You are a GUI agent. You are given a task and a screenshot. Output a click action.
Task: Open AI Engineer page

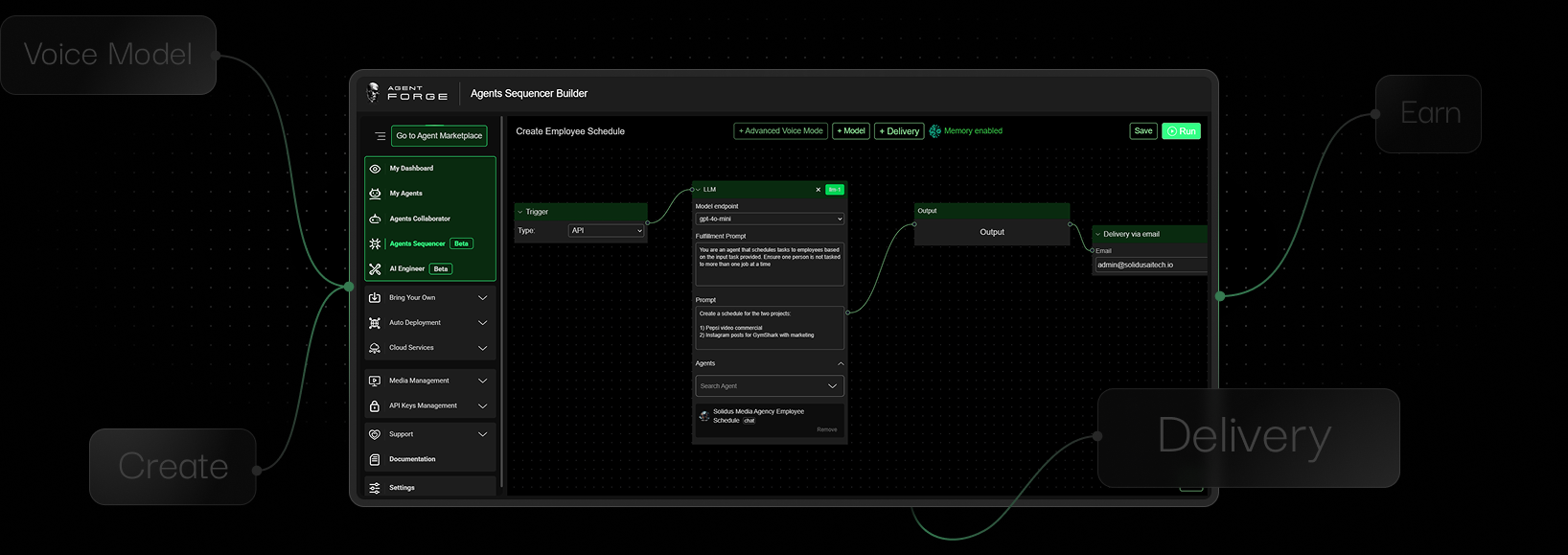[406, 269]
